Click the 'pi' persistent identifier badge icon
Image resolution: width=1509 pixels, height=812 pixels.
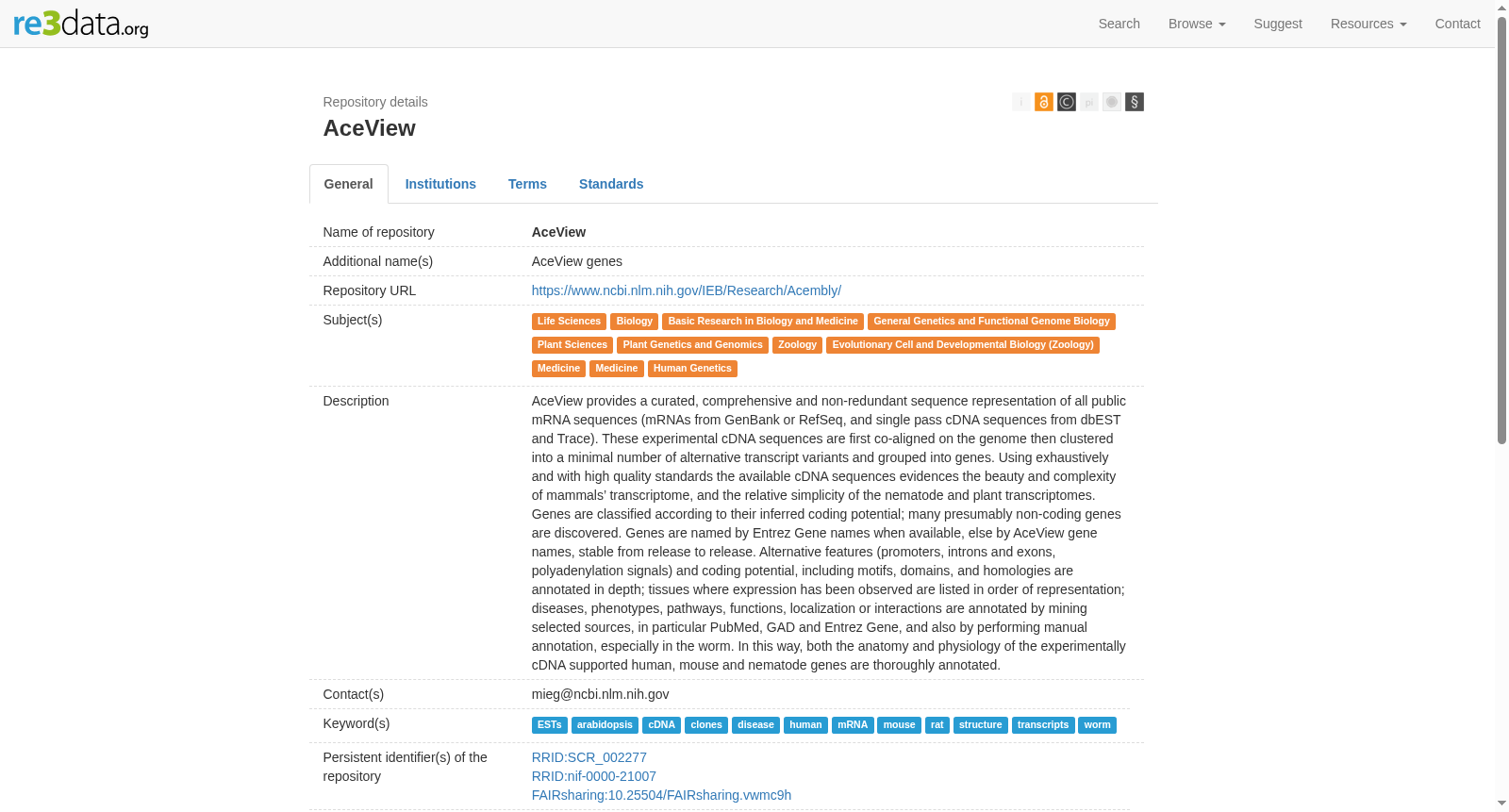tap(1089, 102)
